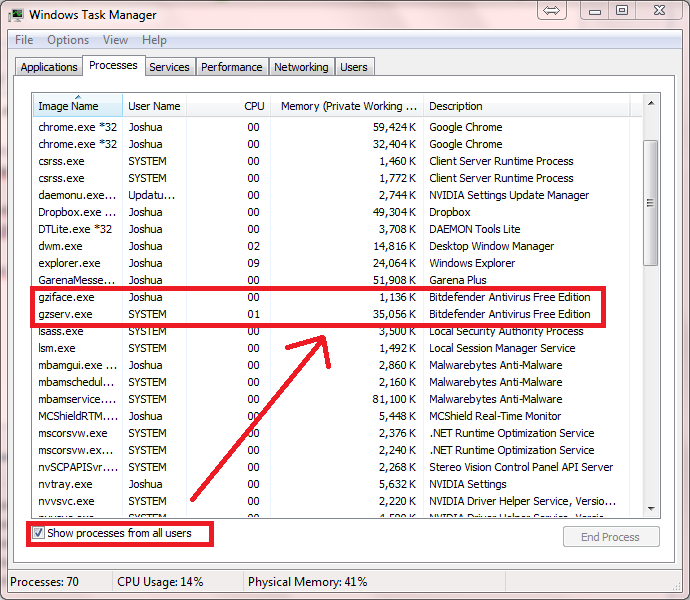Sort by Description column header
690x600 pixels.
tap(526, 106)
